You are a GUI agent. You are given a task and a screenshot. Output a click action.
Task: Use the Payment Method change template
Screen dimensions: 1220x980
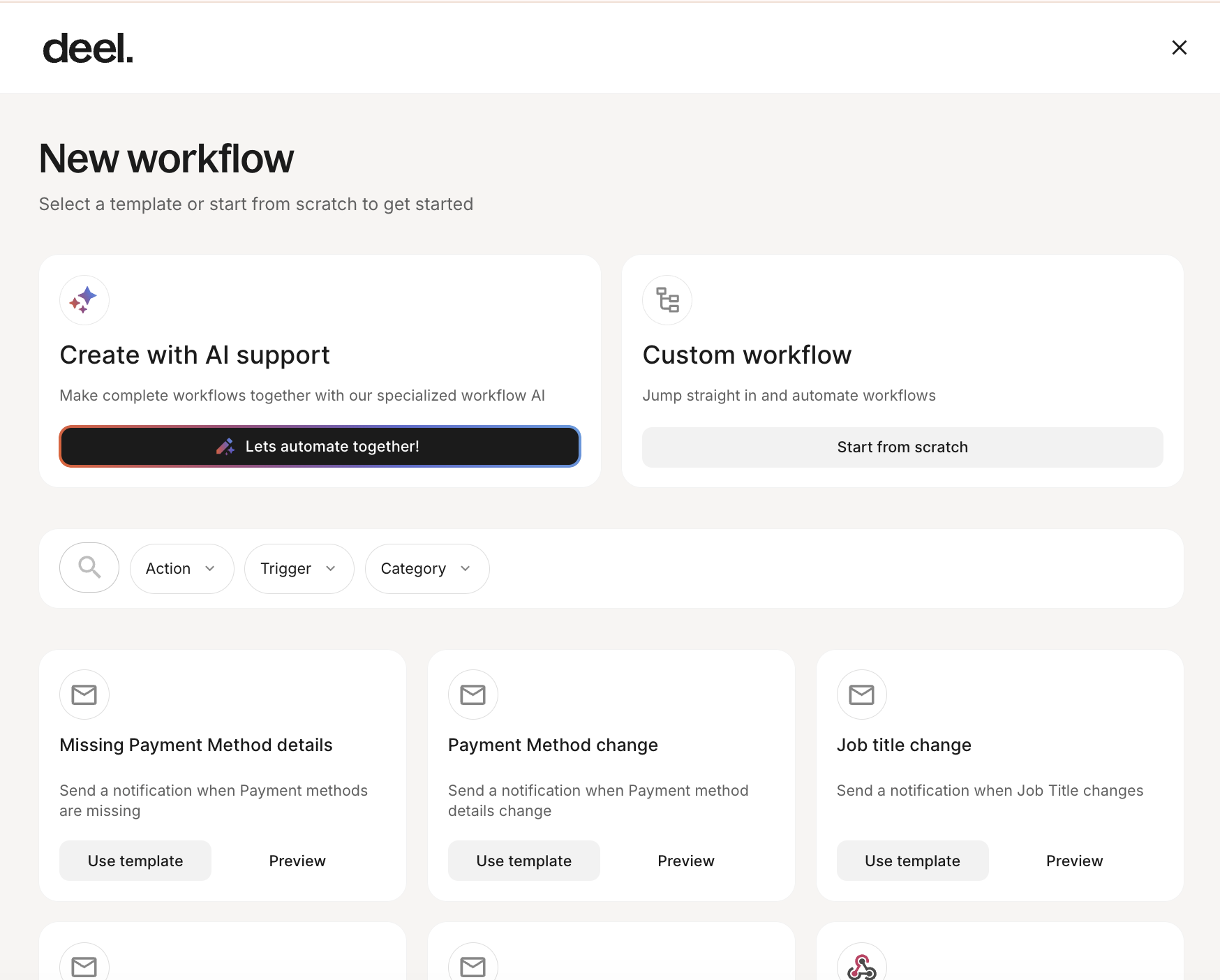tap(523, 861)
